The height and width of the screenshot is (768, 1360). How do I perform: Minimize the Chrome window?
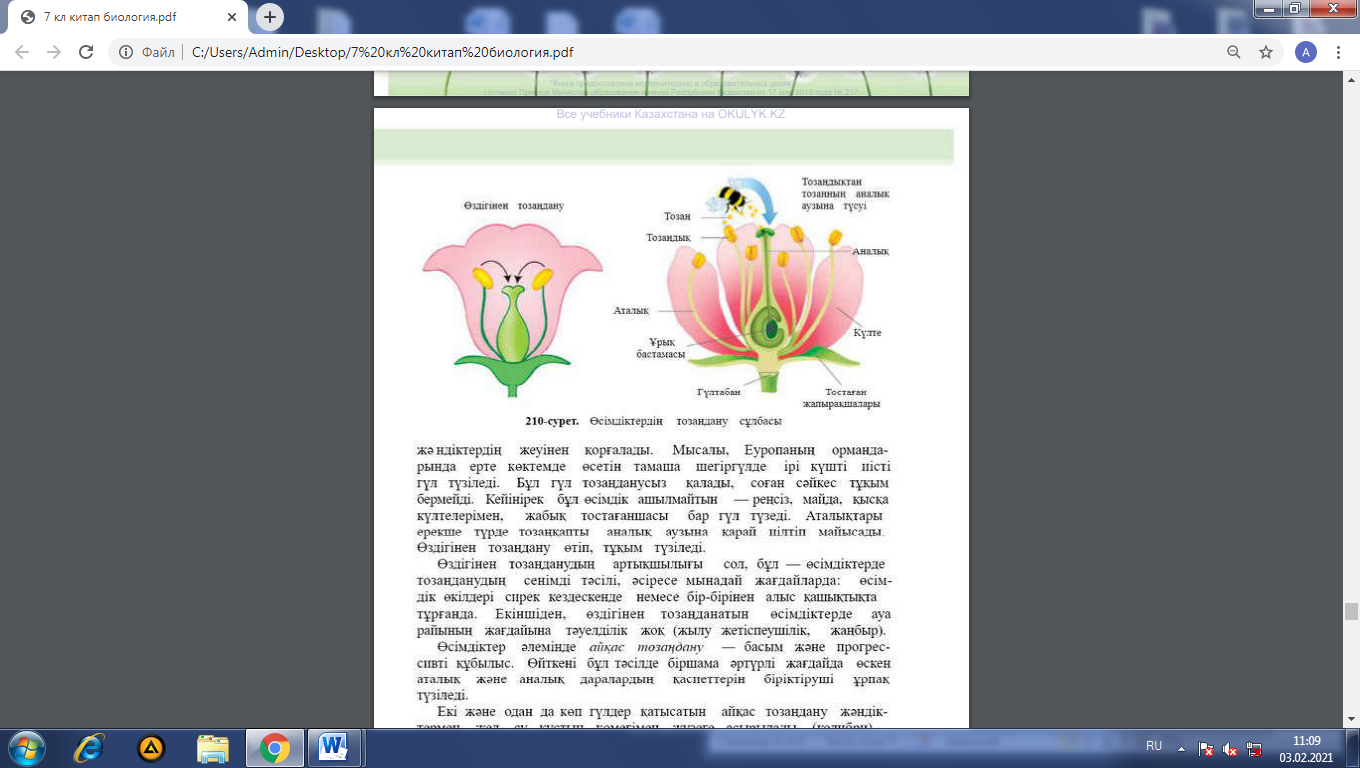(x=1268, y=9)
